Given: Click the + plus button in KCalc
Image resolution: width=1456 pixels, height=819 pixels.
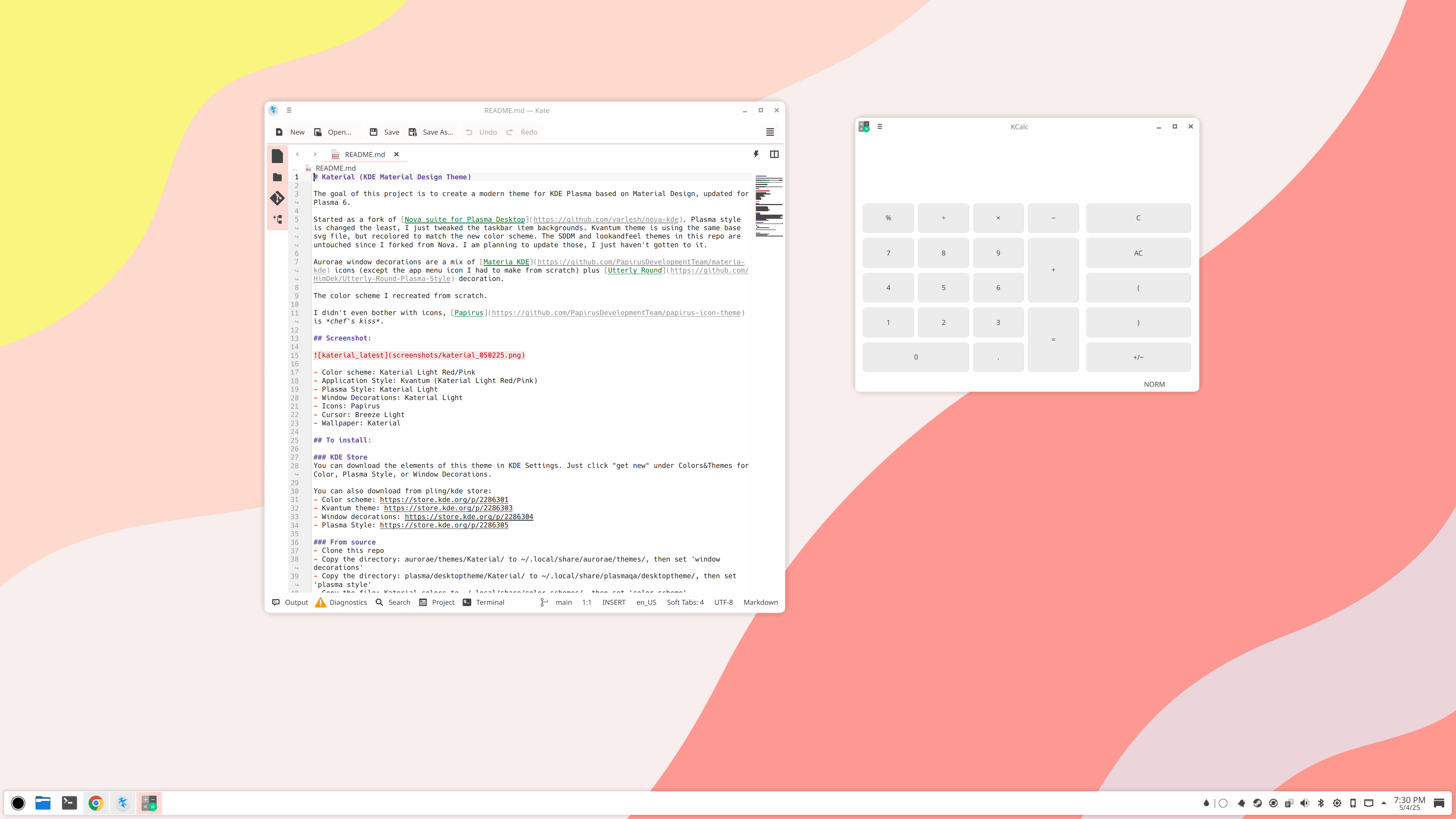Looking at the screenshot, I should pos(1053,270).
